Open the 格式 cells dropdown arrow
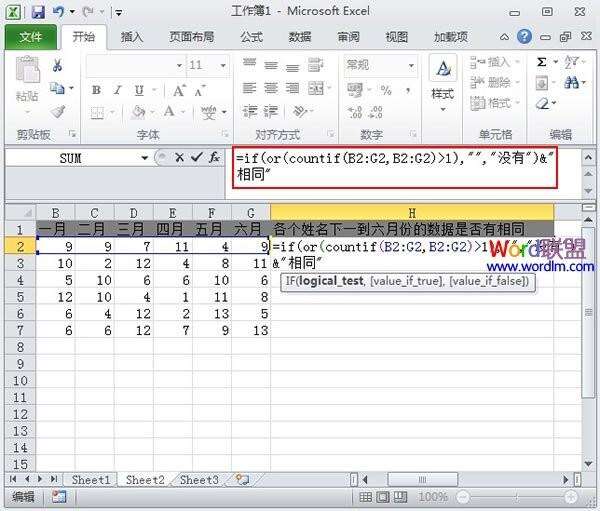600x511 pixels. click(x=517, y=103)
